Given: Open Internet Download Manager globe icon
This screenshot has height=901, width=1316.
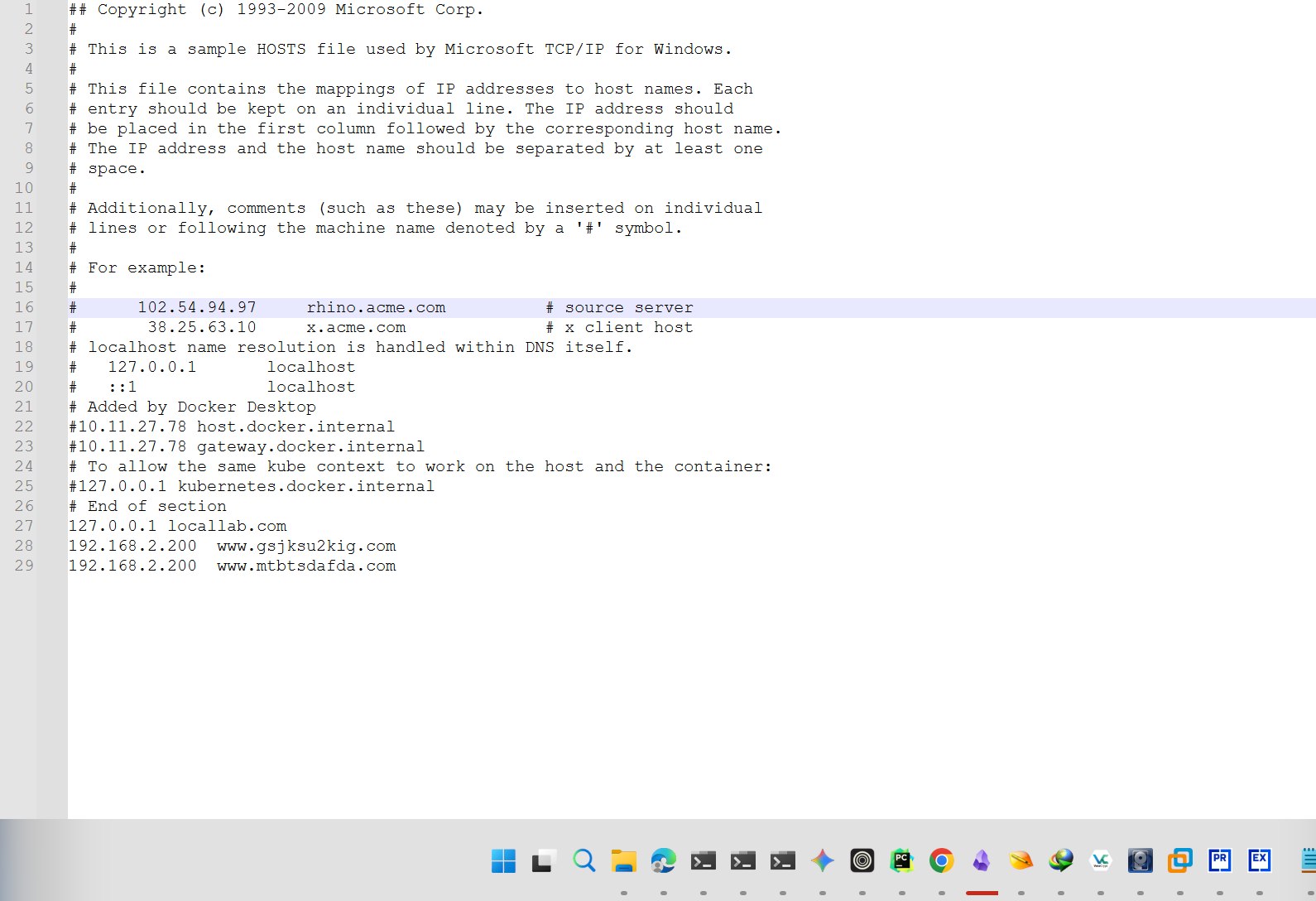Looking at the screenshot, I should point(1060,861).
